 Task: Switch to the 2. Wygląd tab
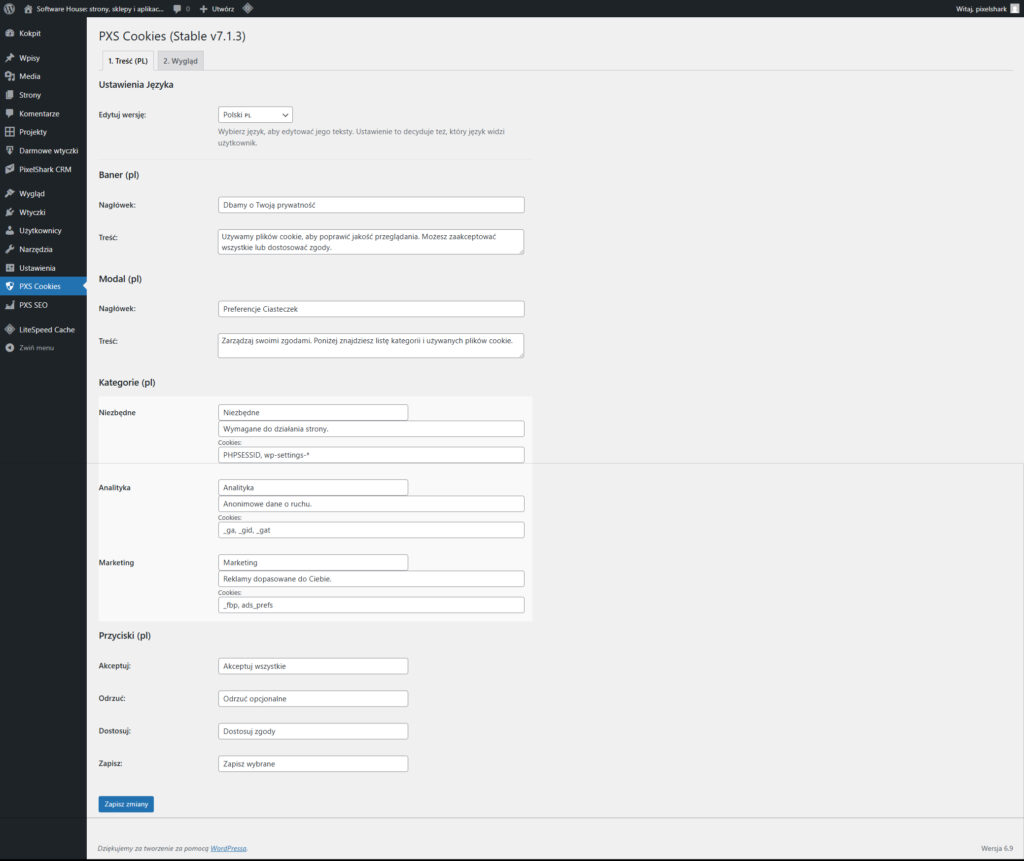coord(181,61)
